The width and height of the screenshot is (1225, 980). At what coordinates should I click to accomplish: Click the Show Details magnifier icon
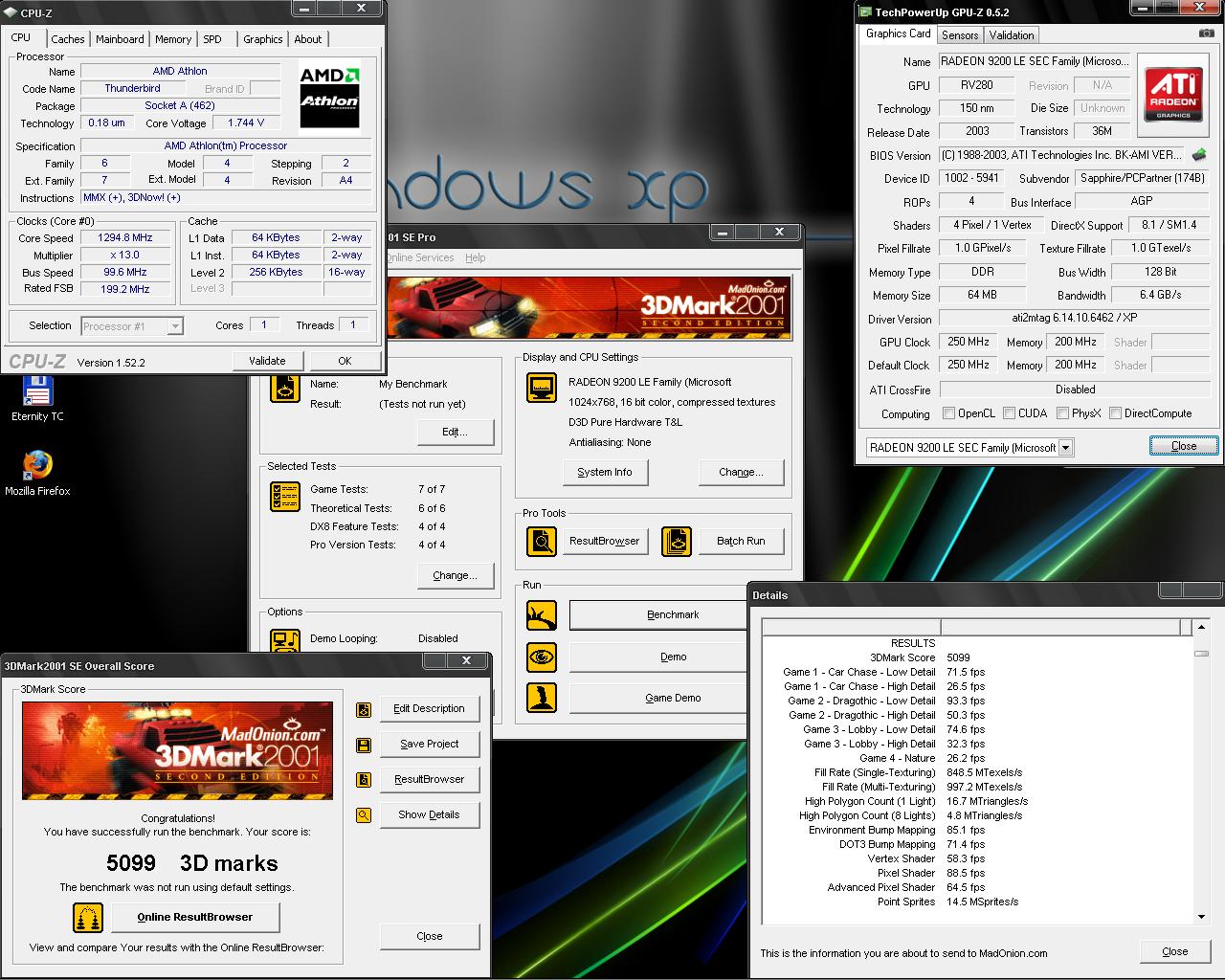[x=364, y=815]
